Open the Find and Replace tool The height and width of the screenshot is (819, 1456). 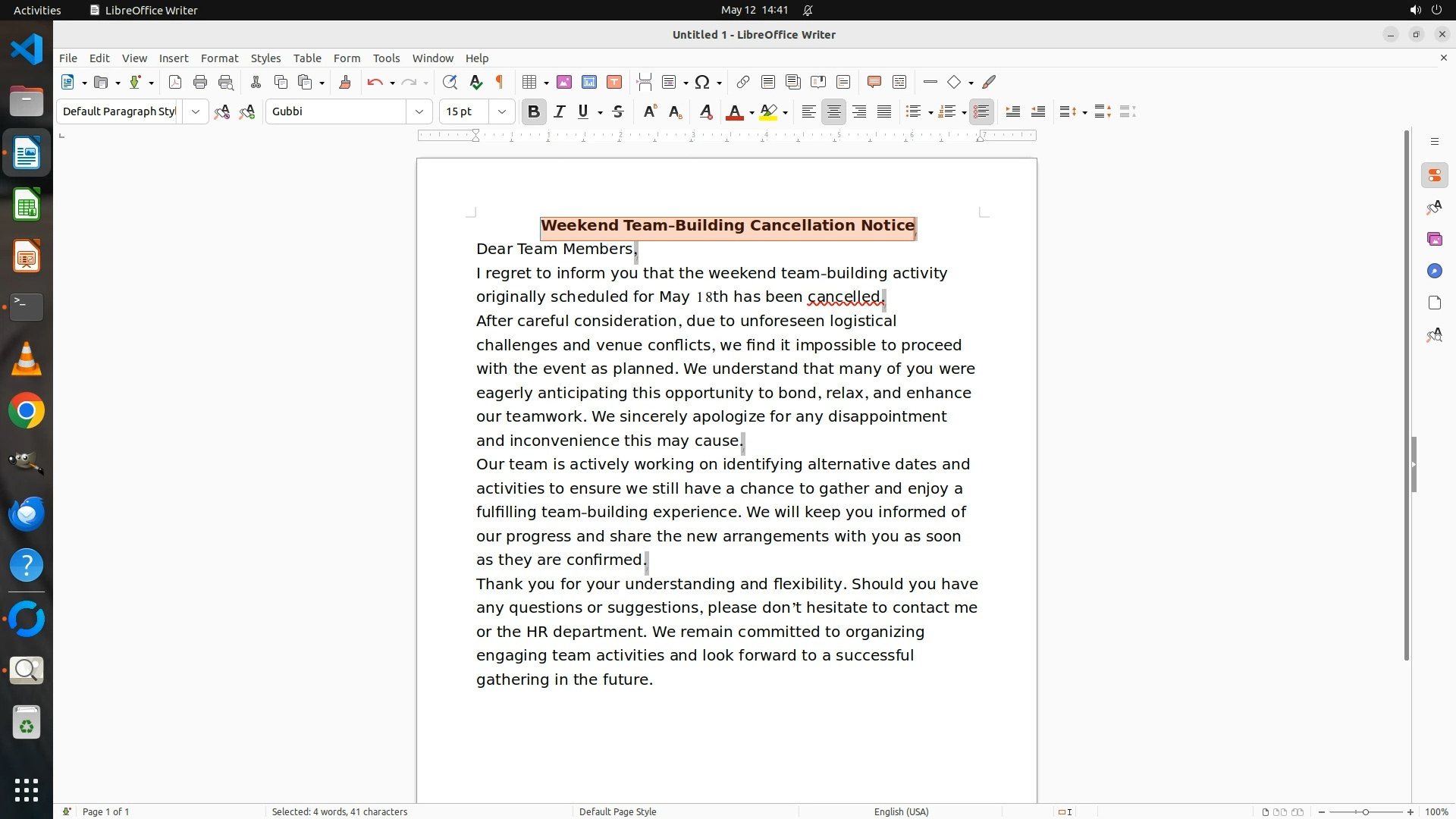click(x=450, y=82)
